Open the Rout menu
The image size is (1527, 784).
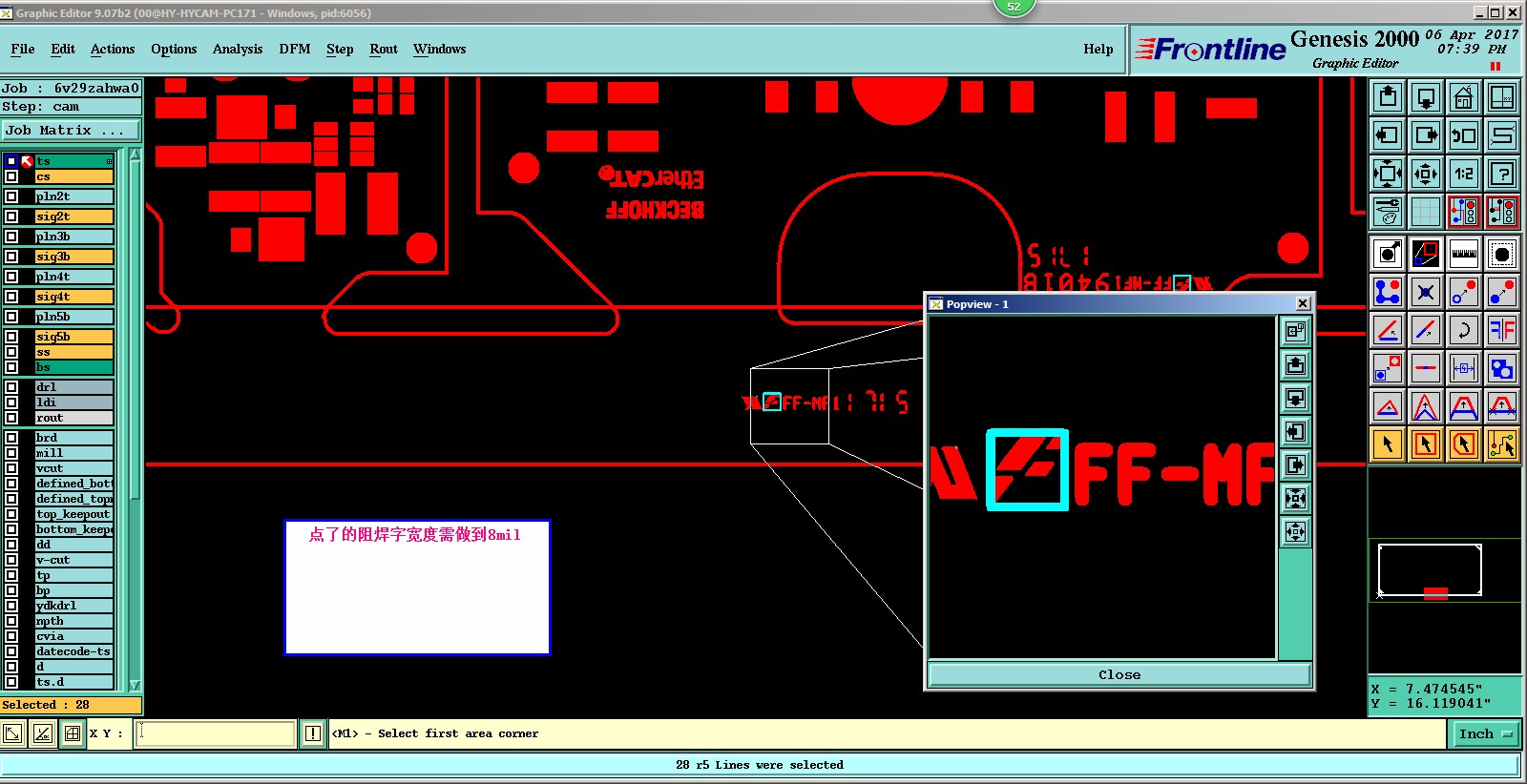[x=384, y=49]
